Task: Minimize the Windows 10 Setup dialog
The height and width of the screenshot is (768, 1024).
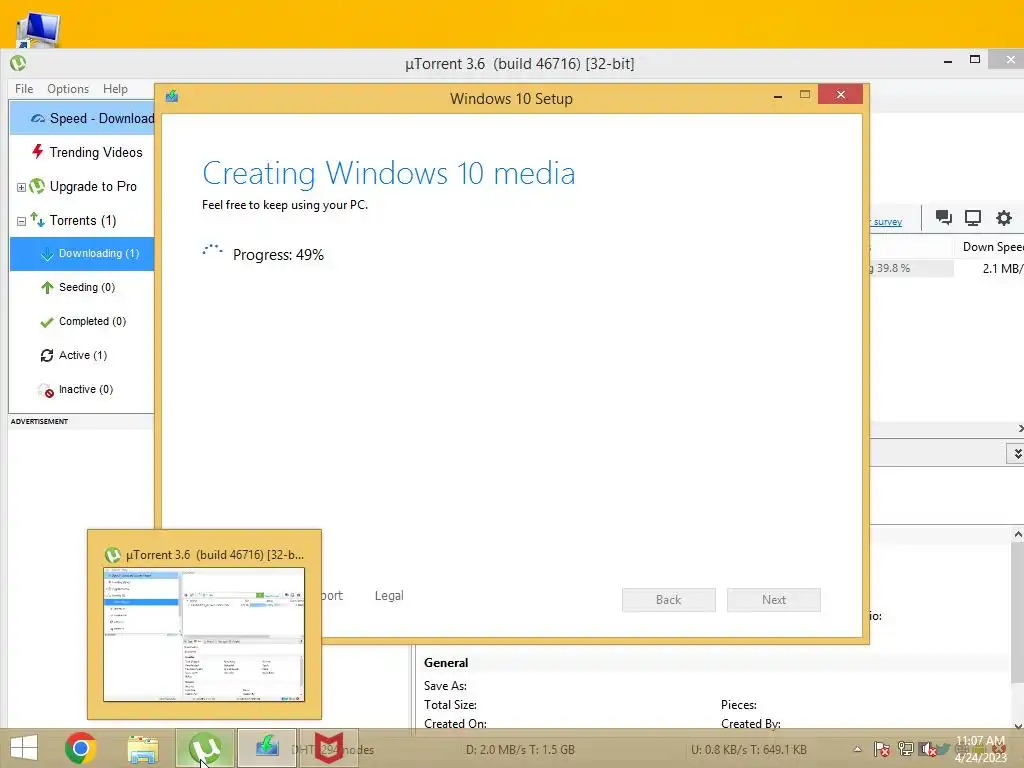Action: point(778,96)
